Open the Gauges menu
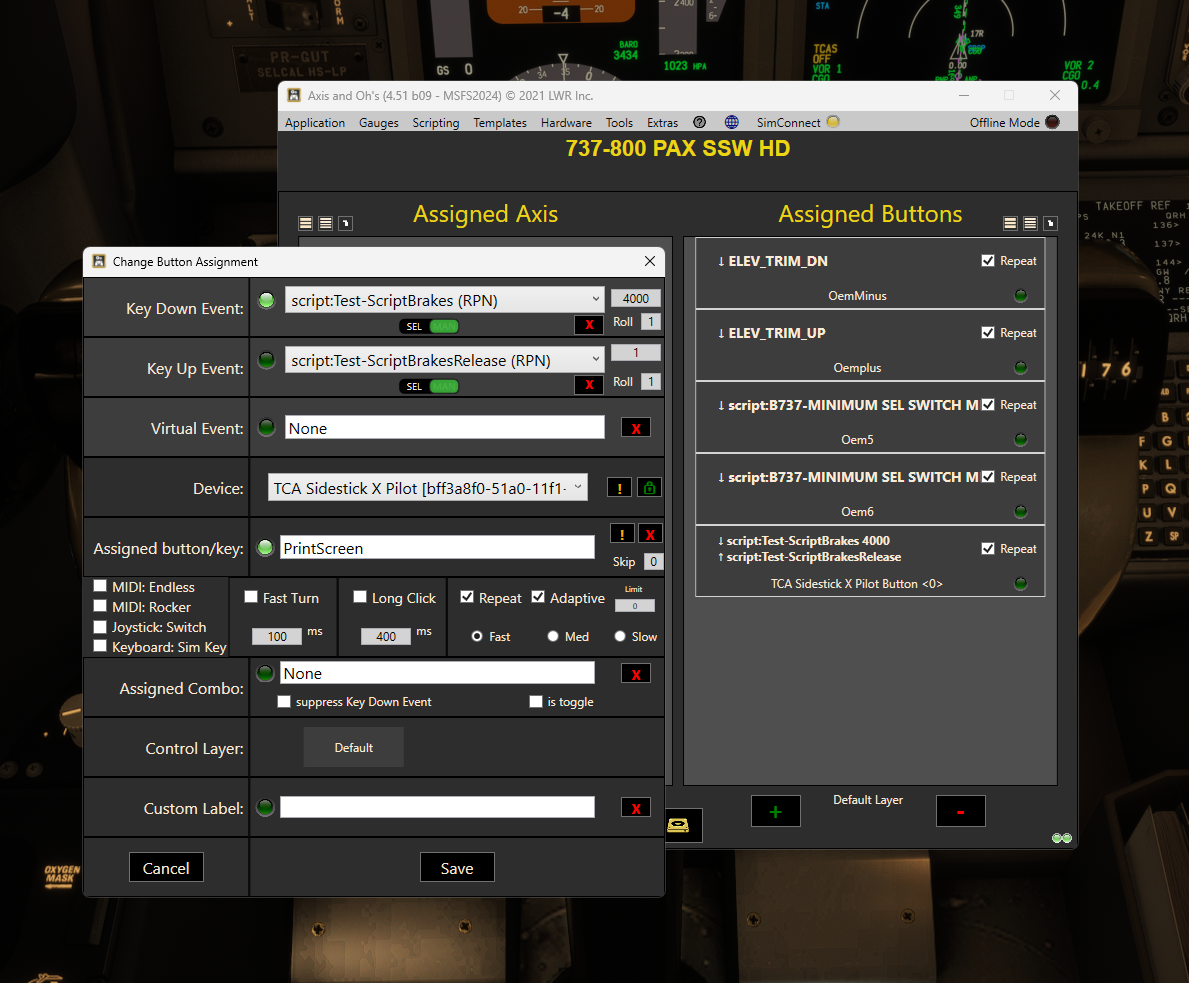1189x983 pixels. click(x=378, y=122)
